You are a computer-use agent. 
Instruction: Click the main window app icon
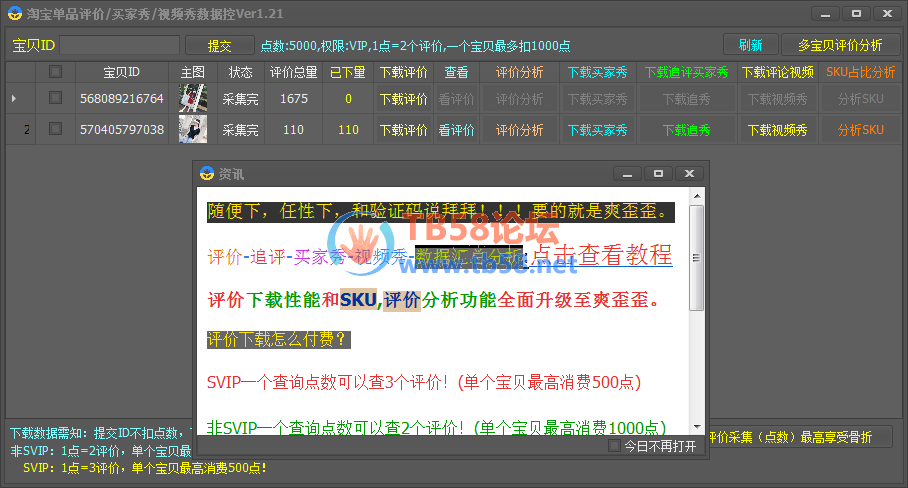coord(14,13)
